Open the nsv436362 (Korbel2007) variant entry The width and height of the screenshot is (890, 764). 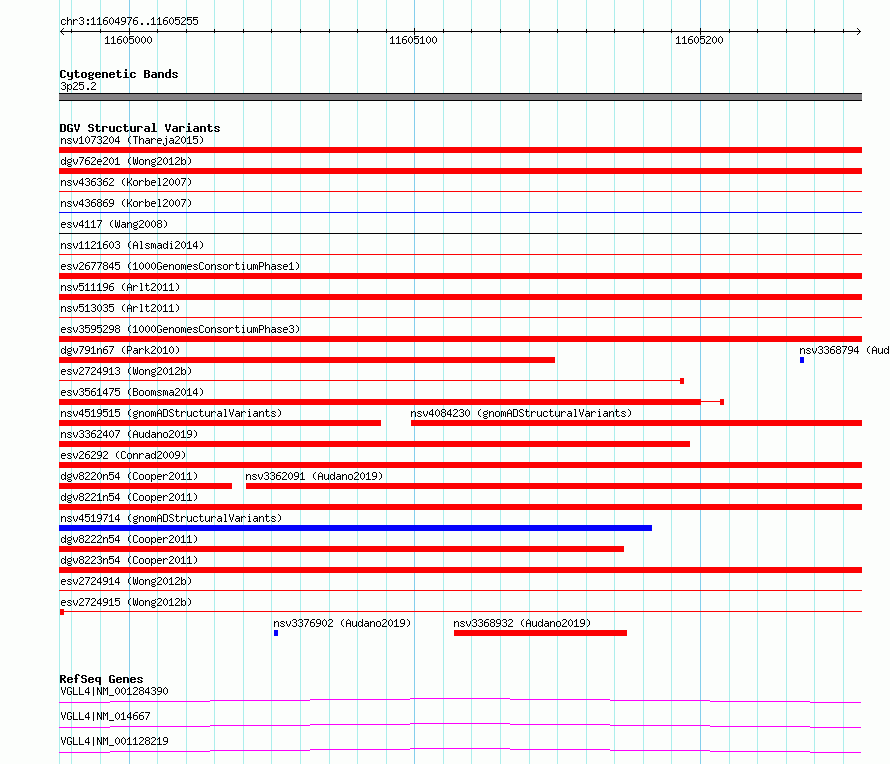tap(126, 182)
